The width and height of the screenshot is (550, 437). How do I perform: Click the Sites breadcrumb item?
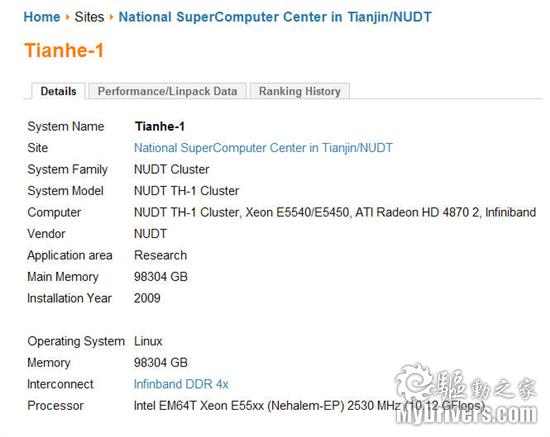pos(89,17)
